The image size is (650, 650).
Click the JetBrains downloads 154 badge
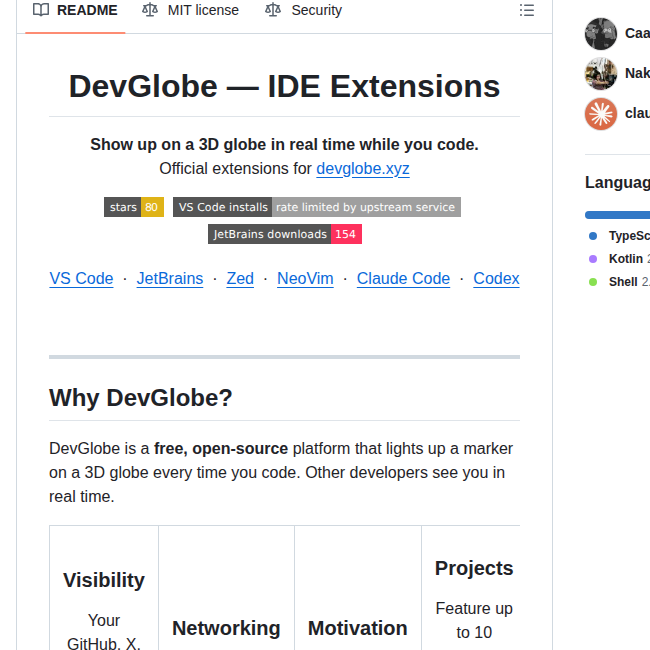(x=285, y=234)
